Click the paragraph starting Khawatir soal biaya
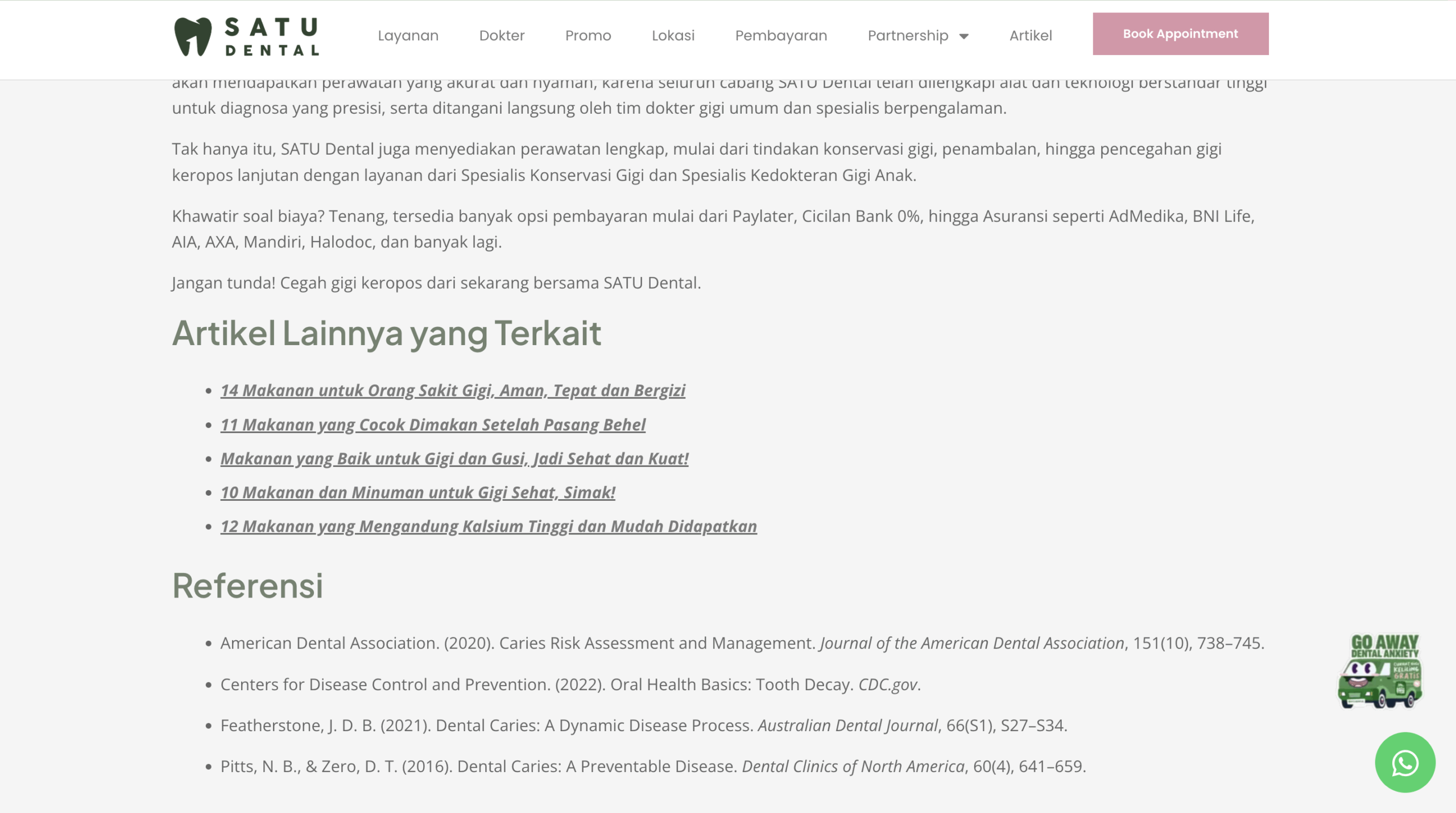 click(x=713, y=229)
